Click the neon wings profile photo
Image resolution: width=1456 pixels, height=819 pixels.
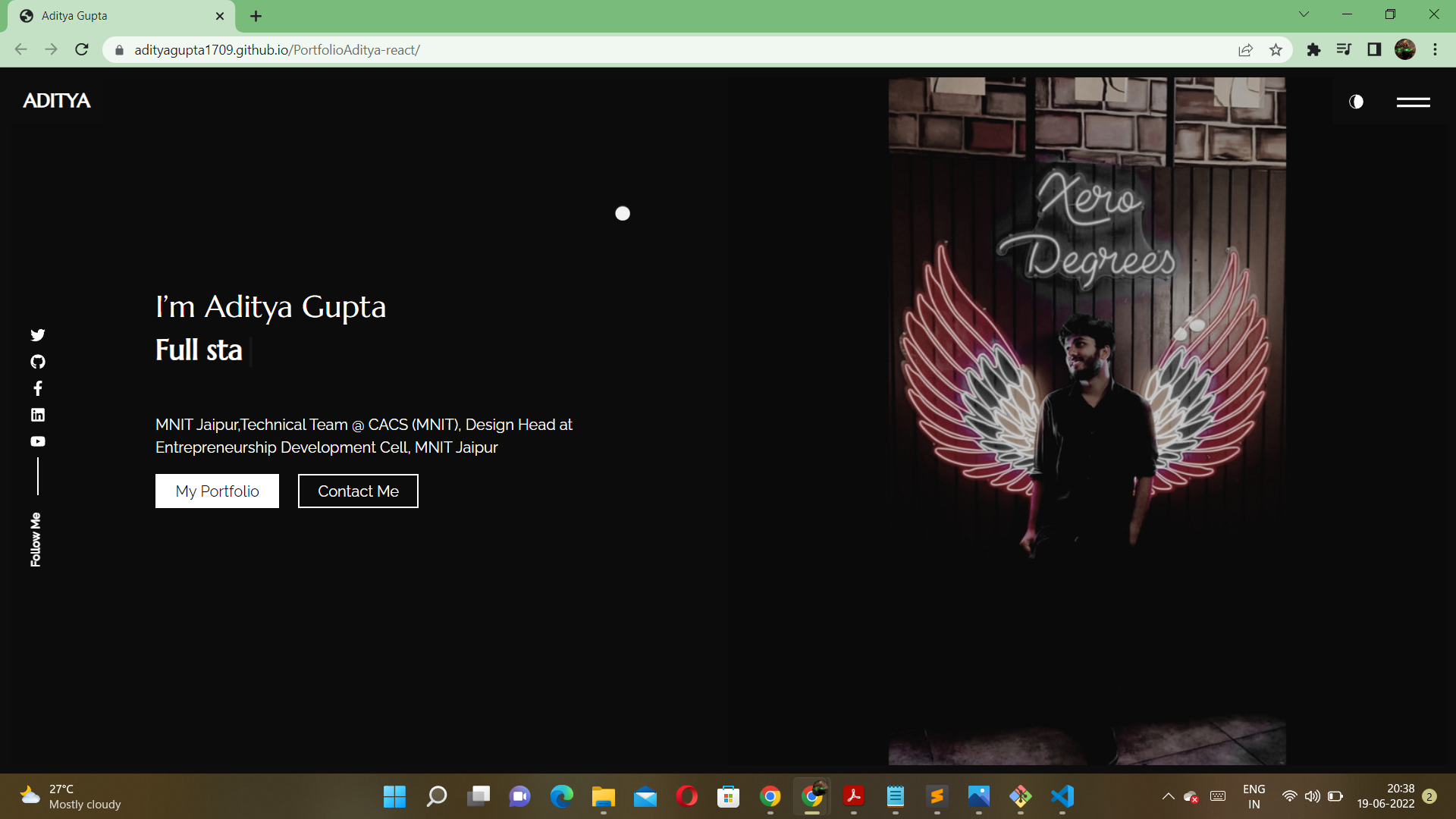[1087, 421]
